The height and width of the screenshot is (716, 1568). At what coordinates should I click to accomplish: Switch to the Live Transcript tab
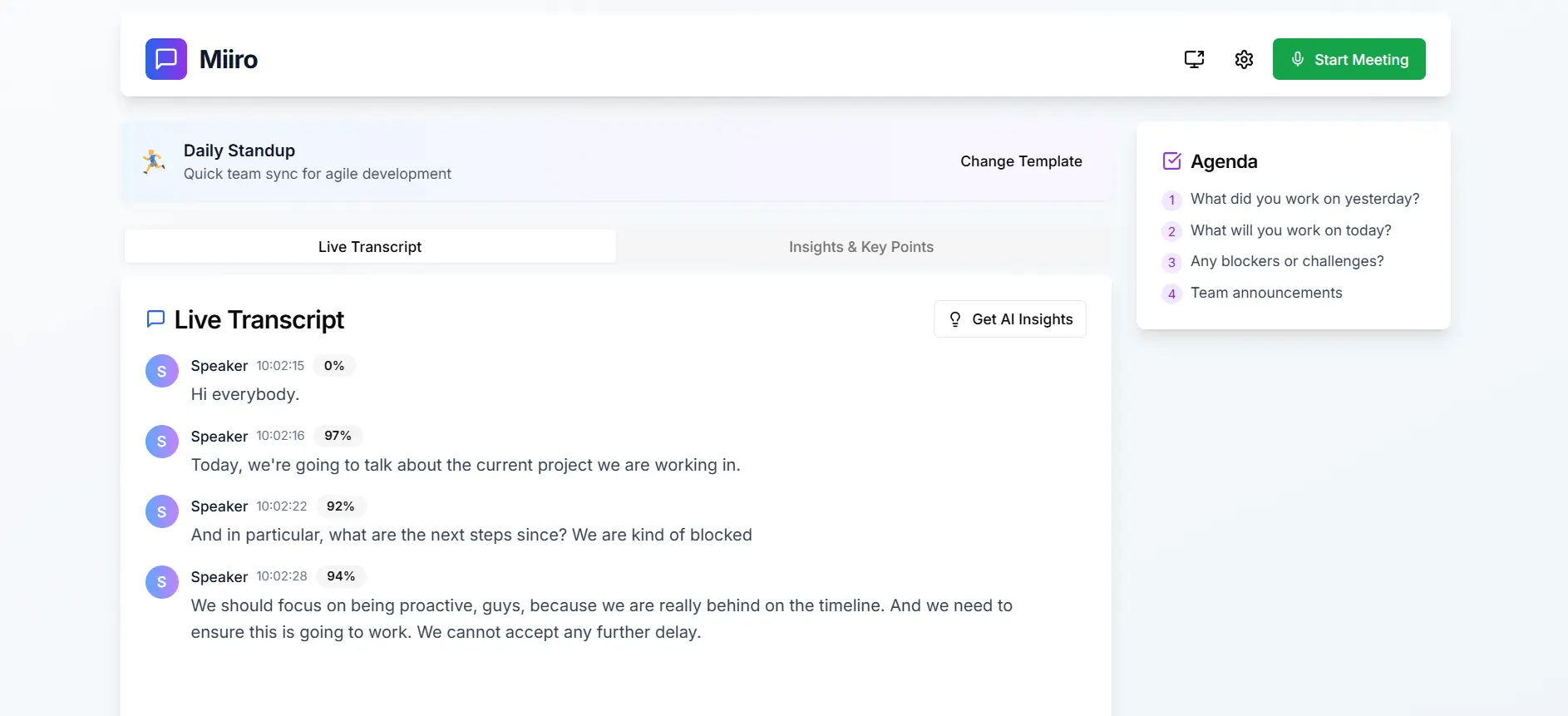[x=370, y=247]
